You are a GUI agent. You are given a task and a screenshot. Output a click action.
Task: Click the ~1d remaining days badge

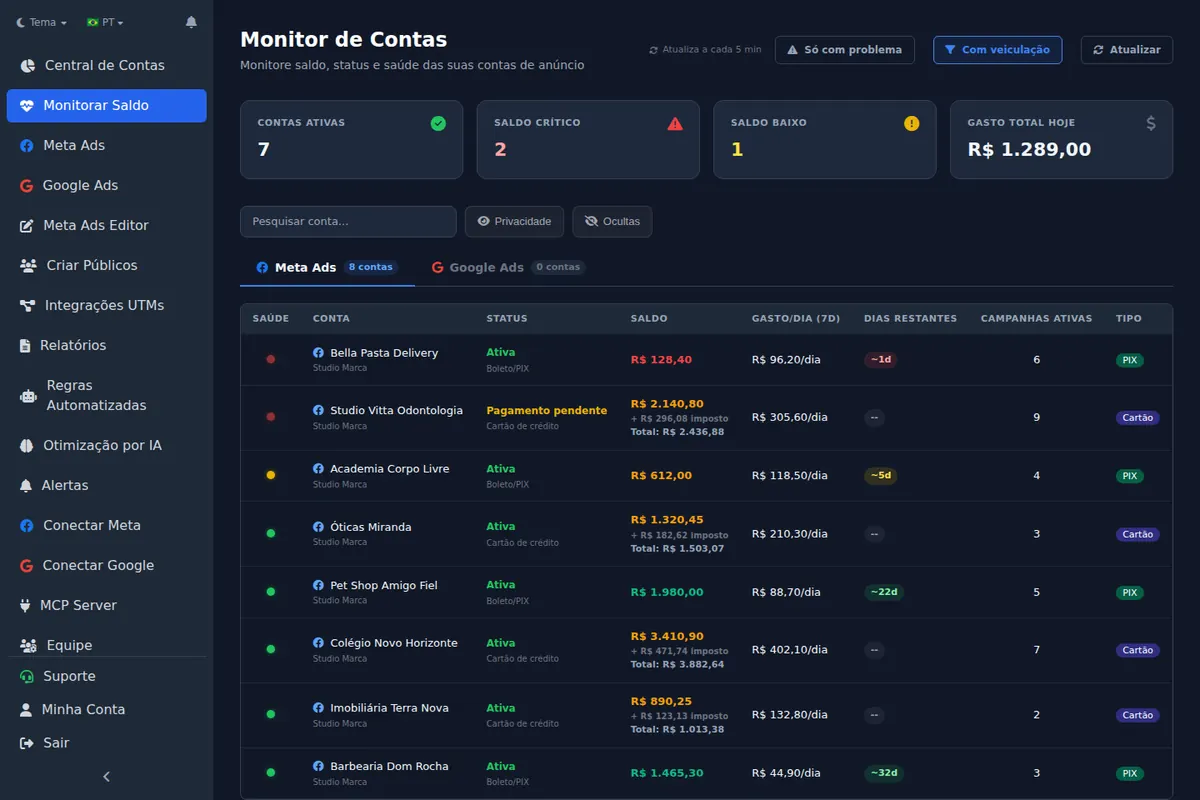point(880,359)
